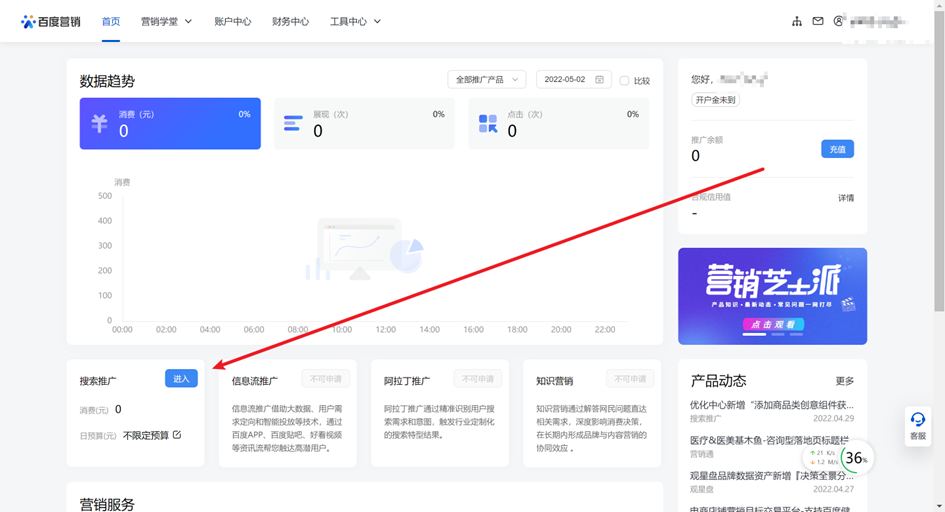Open the 账户中心 menu
The width and height of the screenshot is (945, 512).
[233, 22]
